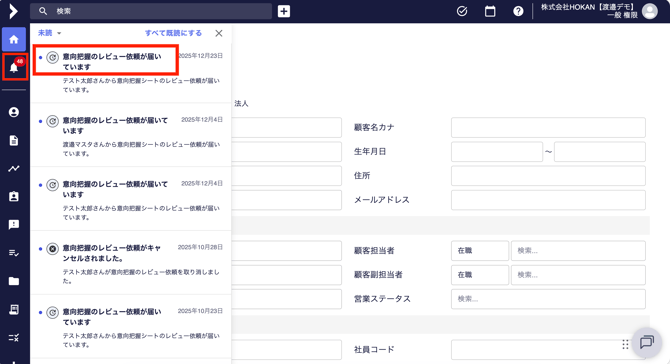
Task: Open the 営業ステータス search dropdown
Action: click(548, 299)
